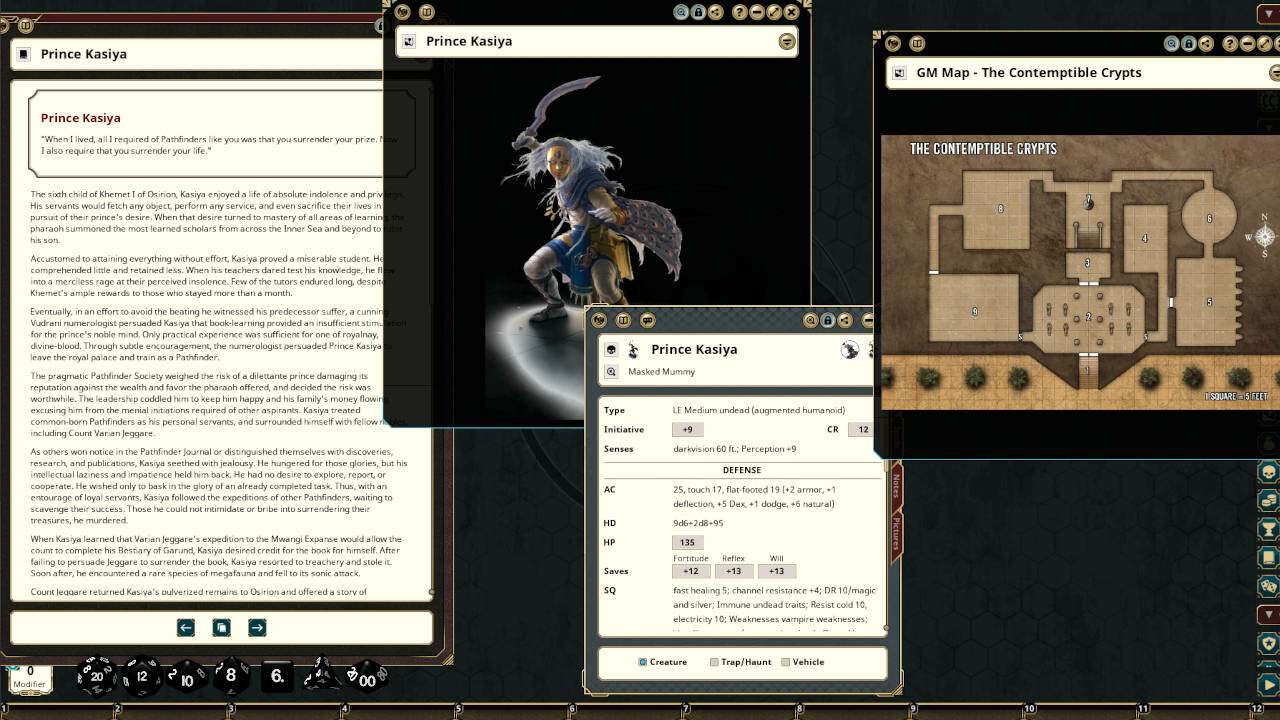Select the Trap/Haunt radio button
The height and width of the screenshot is (720, 1280).
tap(714, 662)
